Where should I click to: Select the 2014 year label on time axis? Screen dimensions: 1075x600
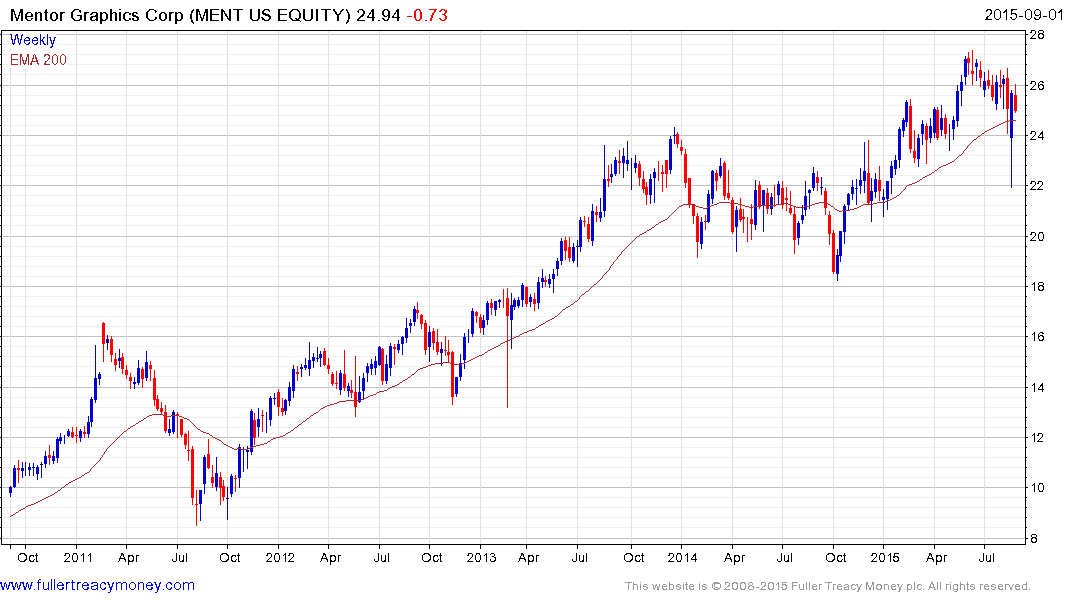pos(682,557)
